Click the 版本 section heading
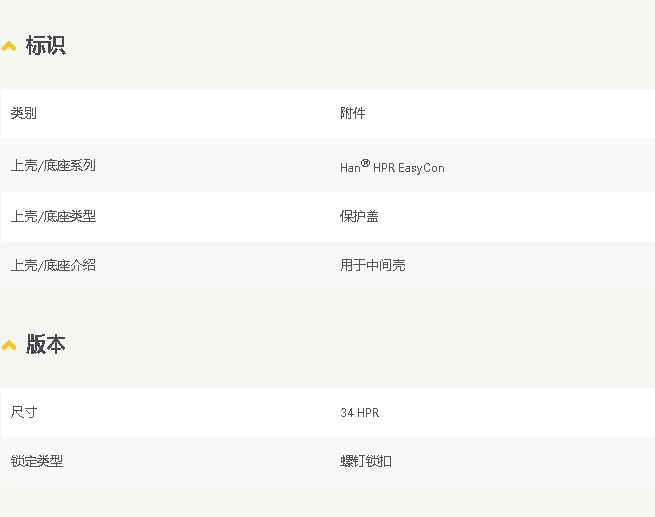Image resolution: width=655 pixels, height=517 pixels. (x=46, y=344)
